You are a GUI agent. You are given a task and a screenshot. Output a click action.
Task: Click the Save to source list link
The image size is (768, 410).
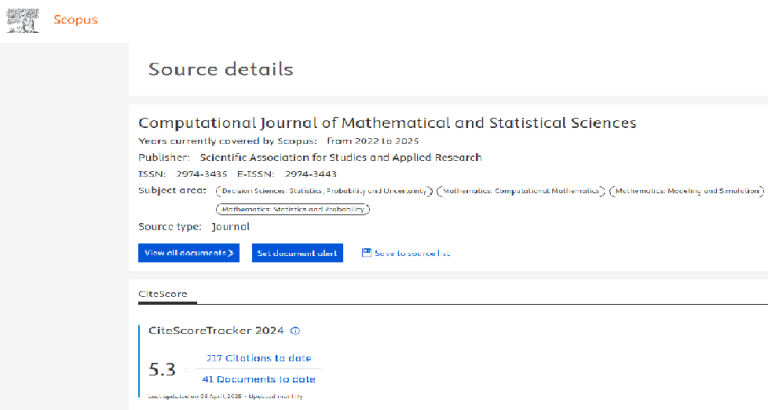(412, 253)
